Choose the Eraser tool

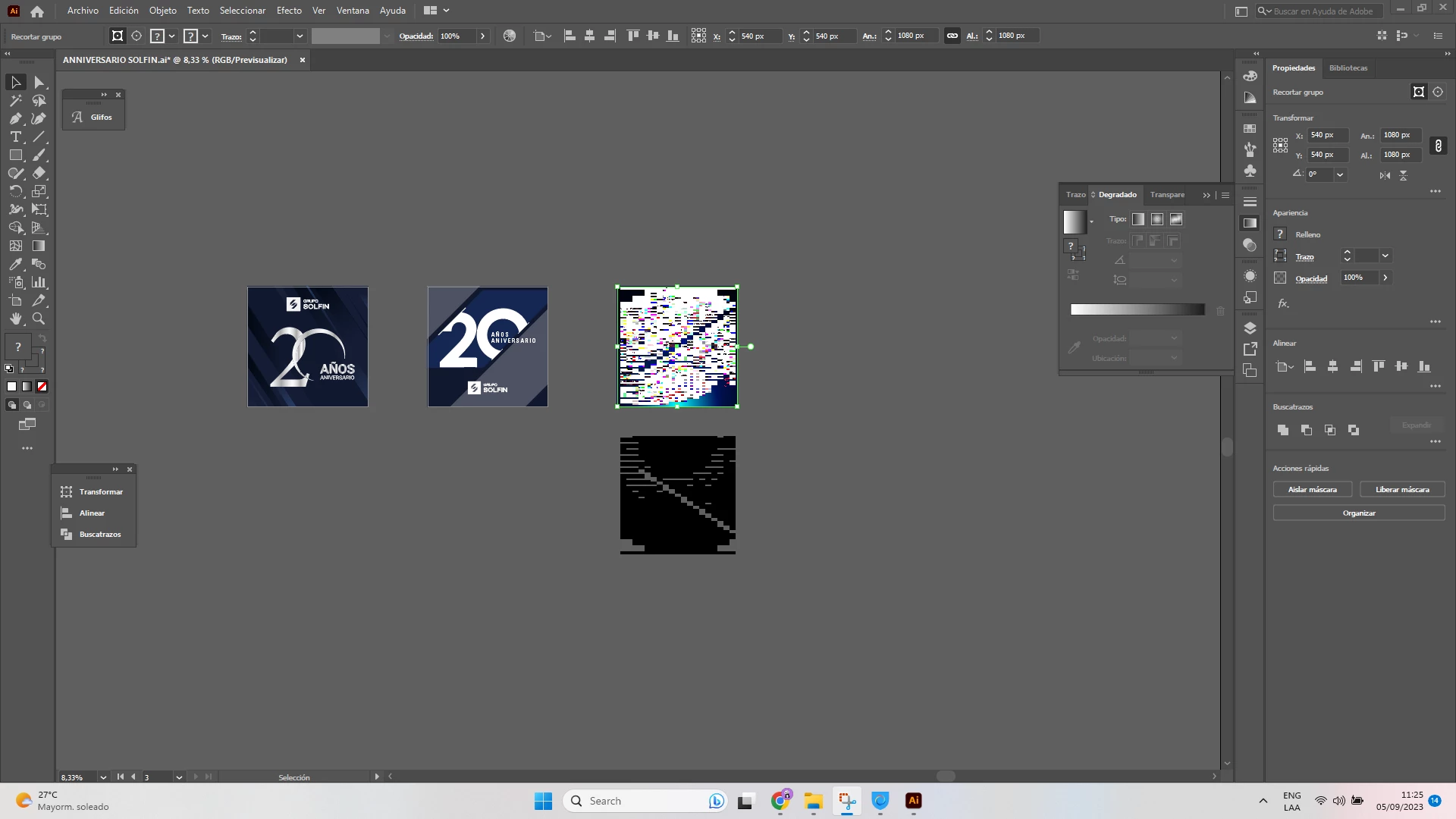click(39, 174)
